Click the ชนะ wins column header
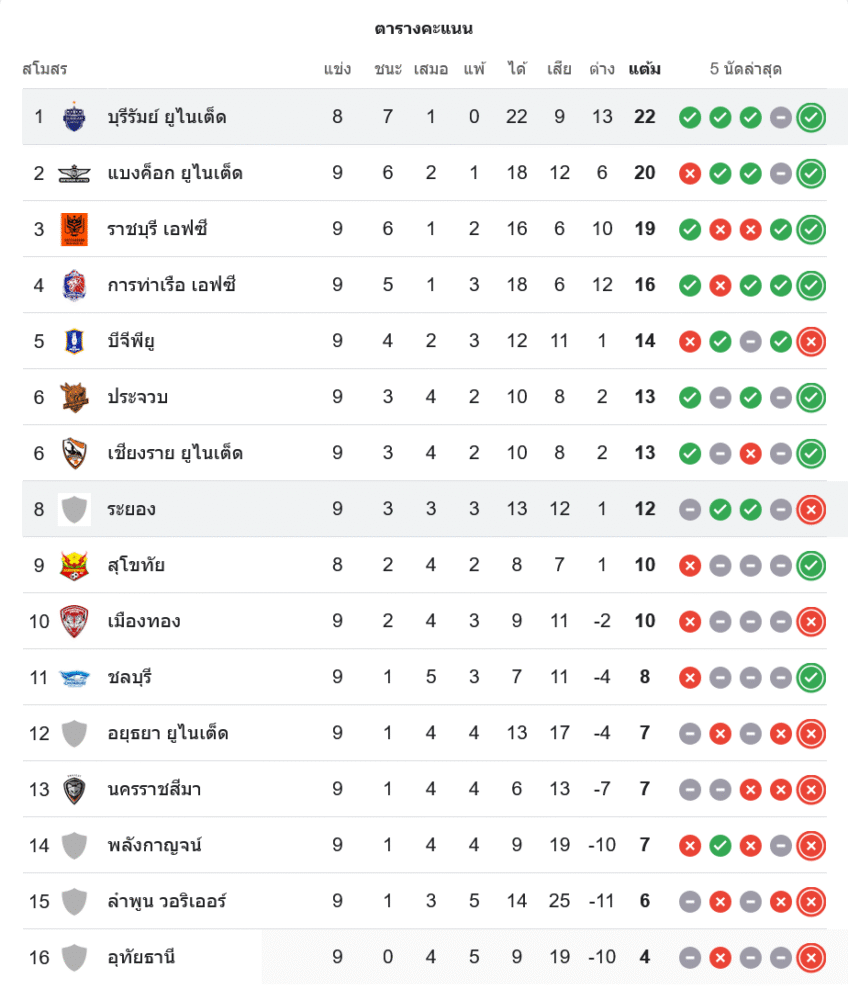The image size is (848, 1000). pyautogui.click(x=388, y=69)
